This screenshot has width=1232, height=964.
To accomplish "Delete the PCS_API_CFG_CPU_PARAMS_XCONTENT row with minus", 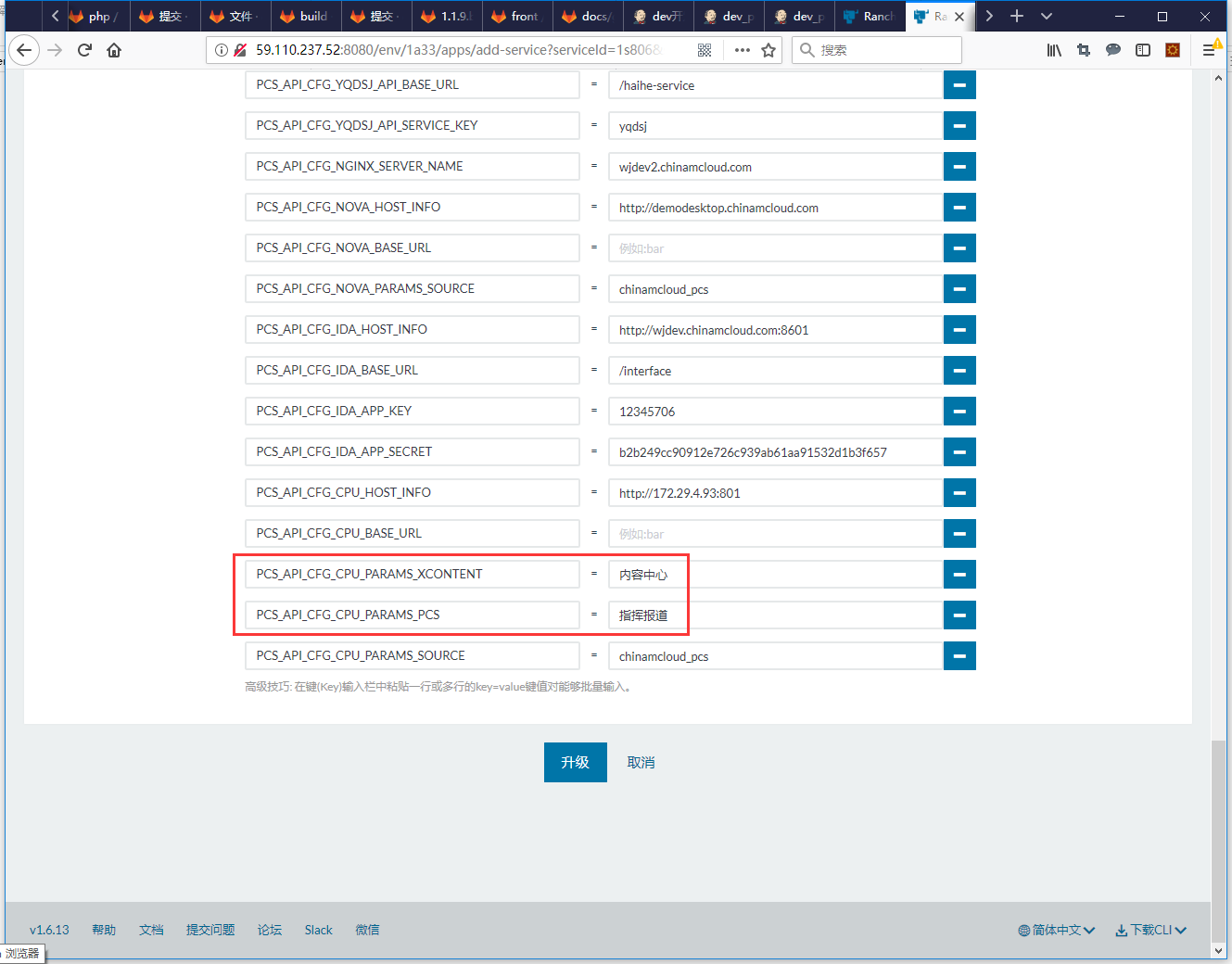I will 959,575.
